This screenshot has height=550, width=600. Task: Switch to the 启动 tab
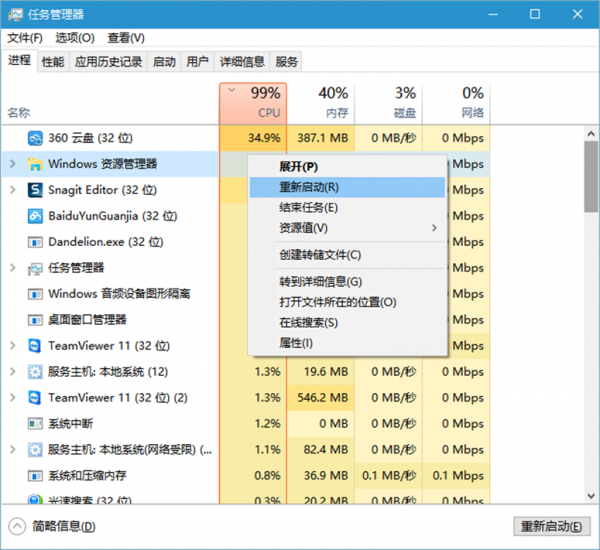[x=164, y=62]
